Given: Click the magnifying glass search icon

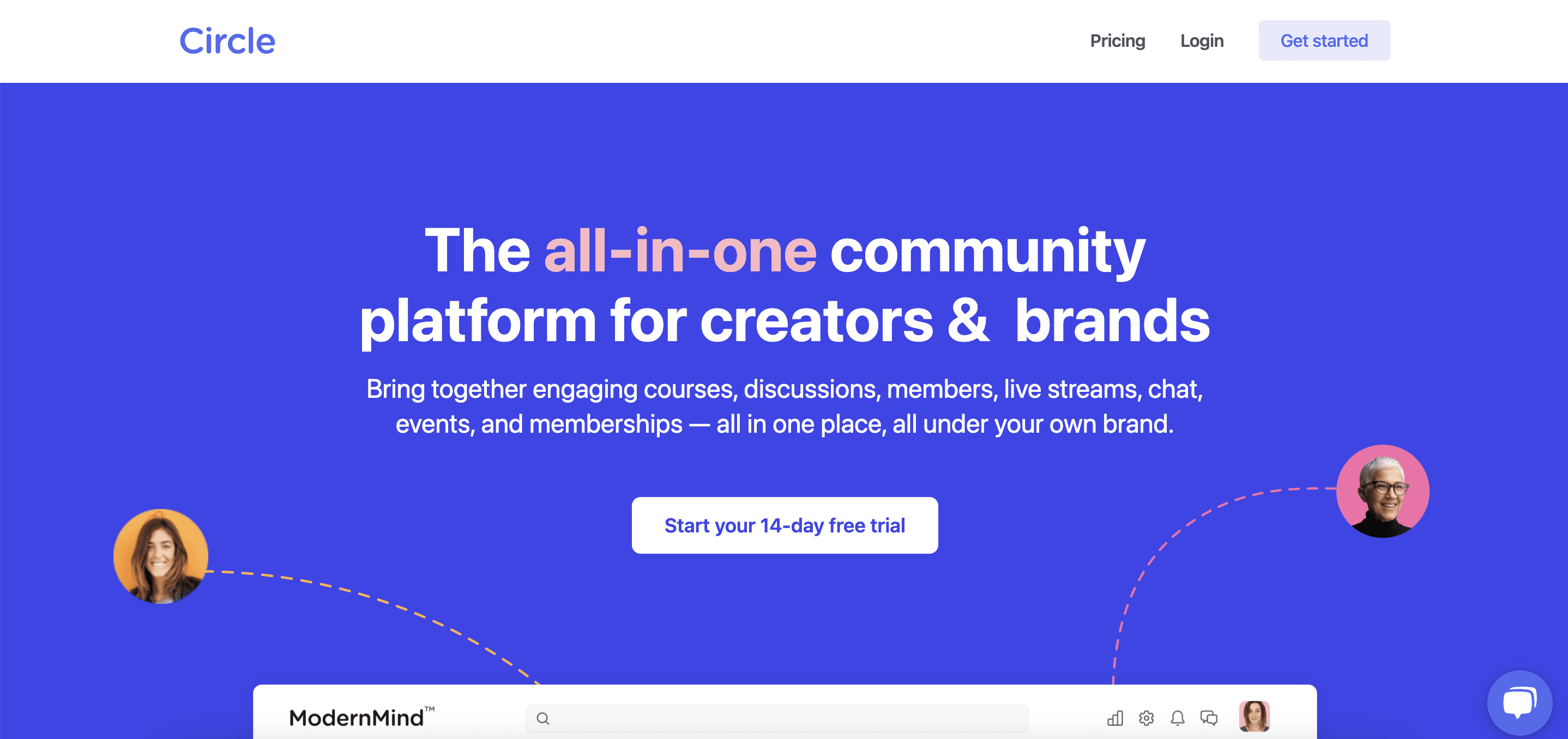Looking at the screenshot, I should click(x=543, y=719).
